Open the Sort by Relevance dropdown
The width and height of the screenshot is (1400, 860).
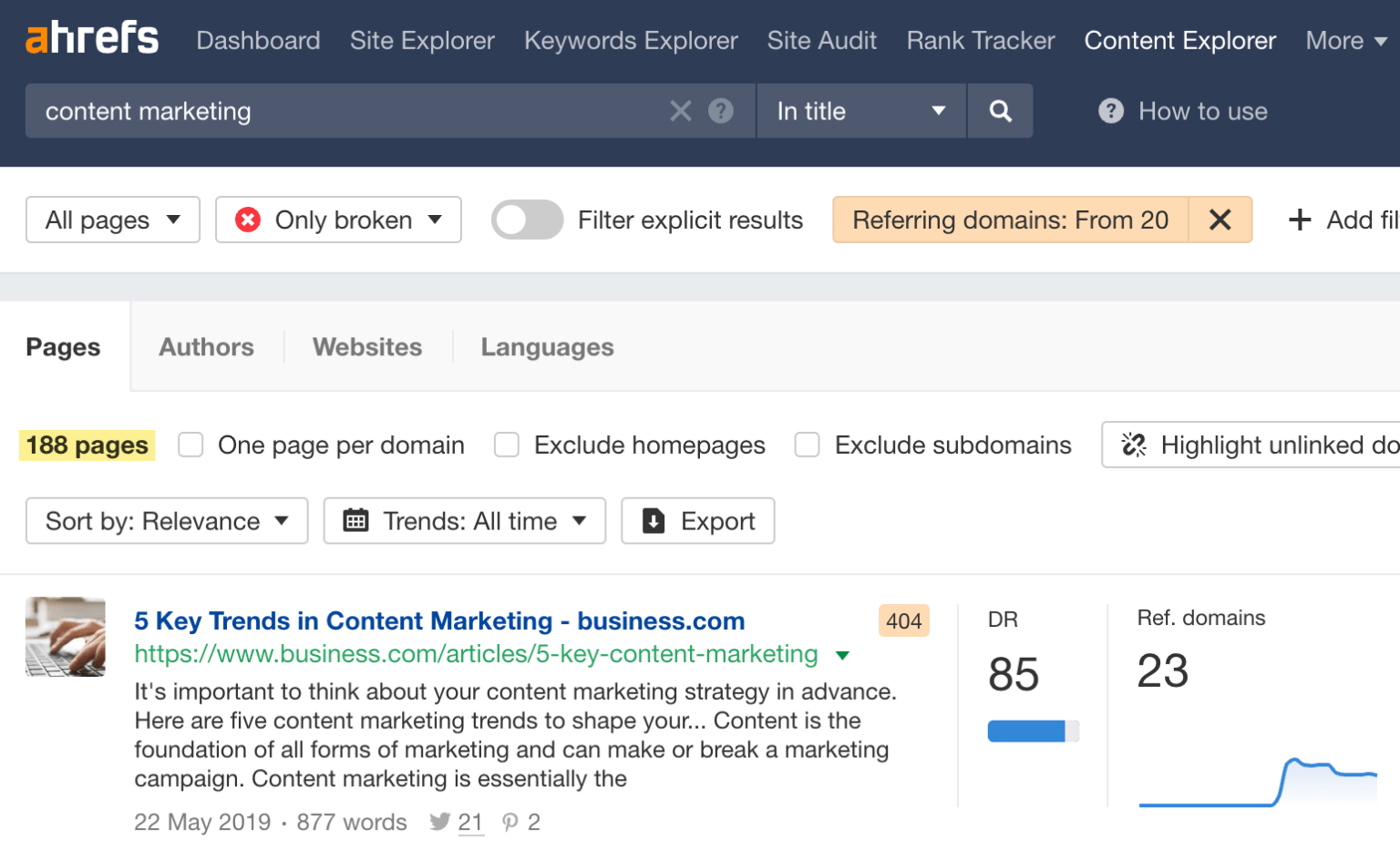pos(166,520)
